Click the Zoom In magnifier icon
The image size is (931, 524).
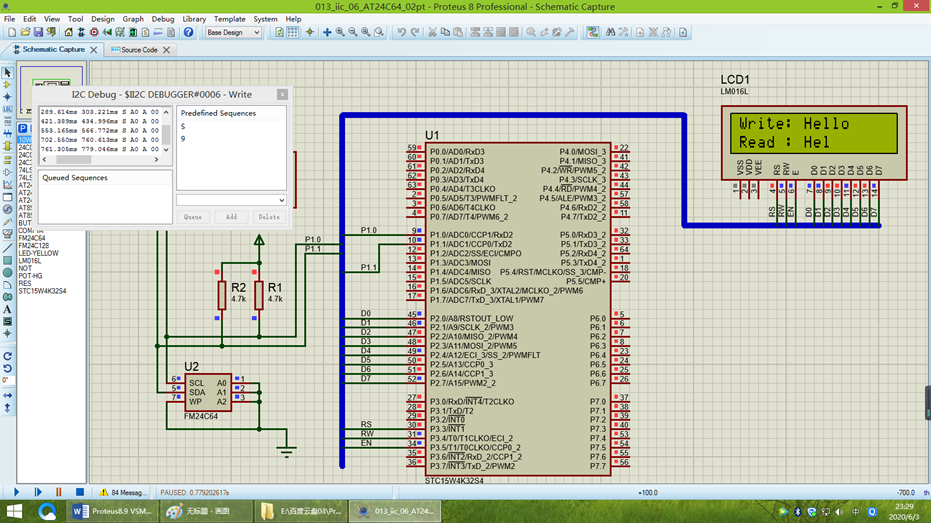[340, 32]
